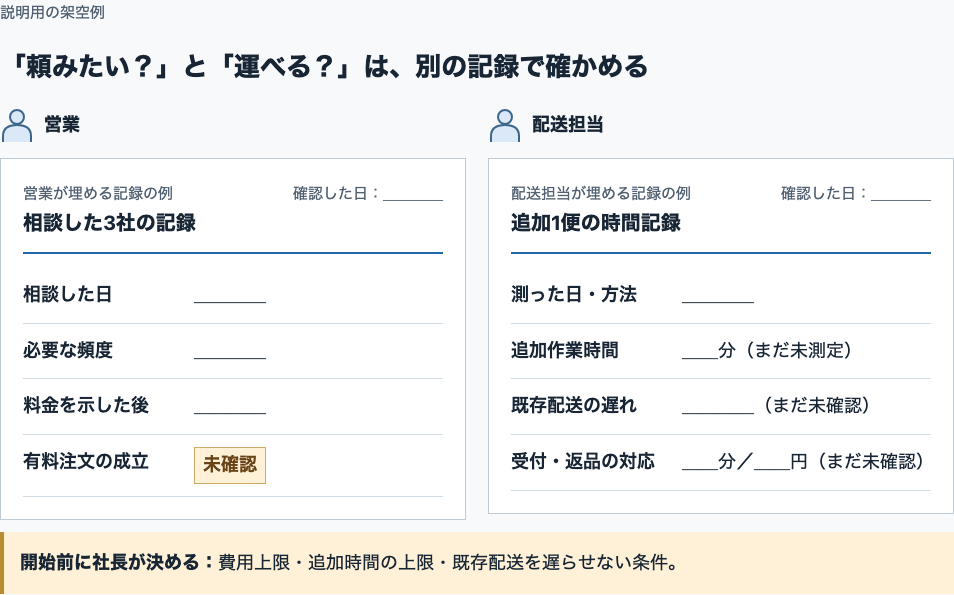954x595 pixels.
Task: Click the 配送担当 heading label
Action: [568, 125]
